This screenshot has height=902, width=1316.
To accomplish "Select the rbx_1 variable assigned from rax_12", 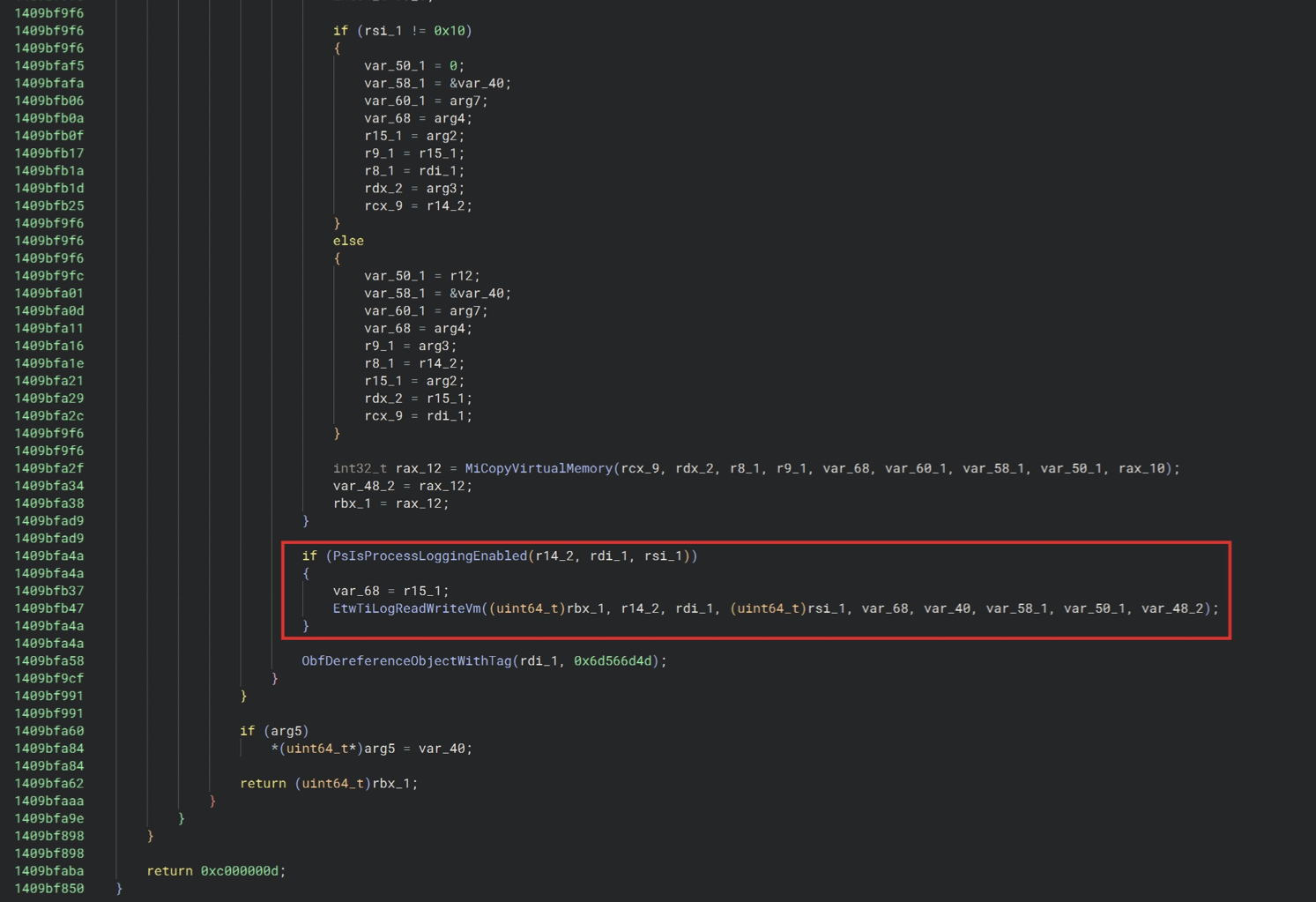I will pos(352,503).
